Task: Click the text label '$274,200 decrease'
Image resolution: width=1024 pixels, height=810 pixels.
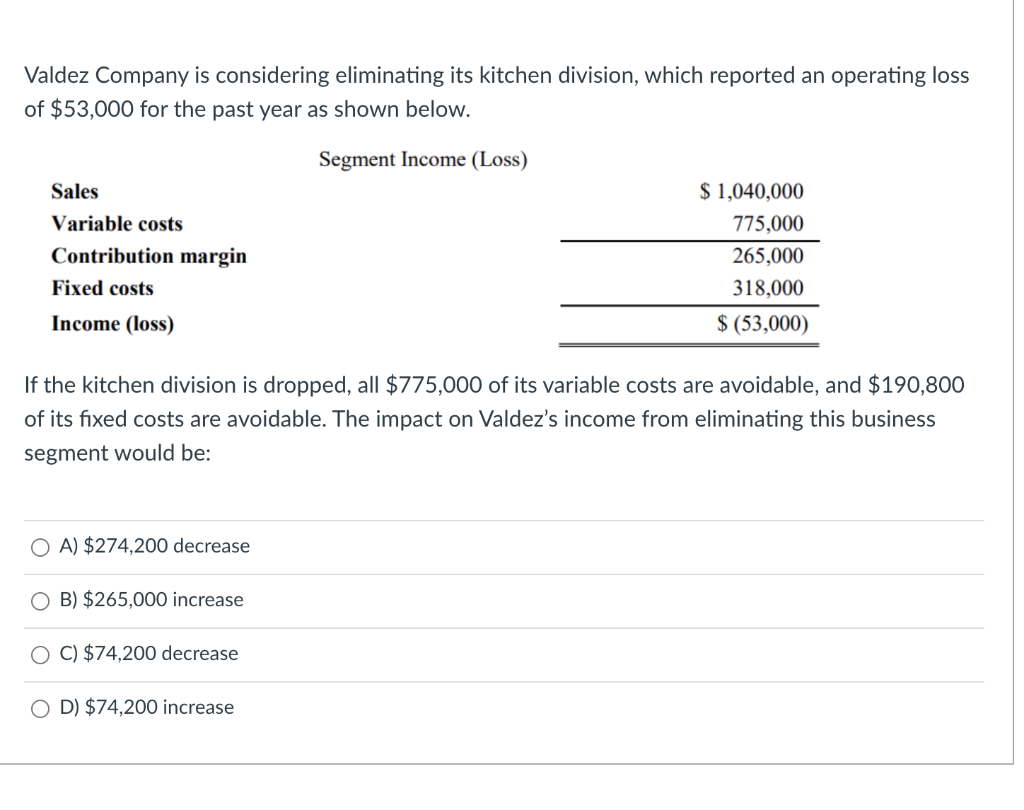Action: point(168,546)
